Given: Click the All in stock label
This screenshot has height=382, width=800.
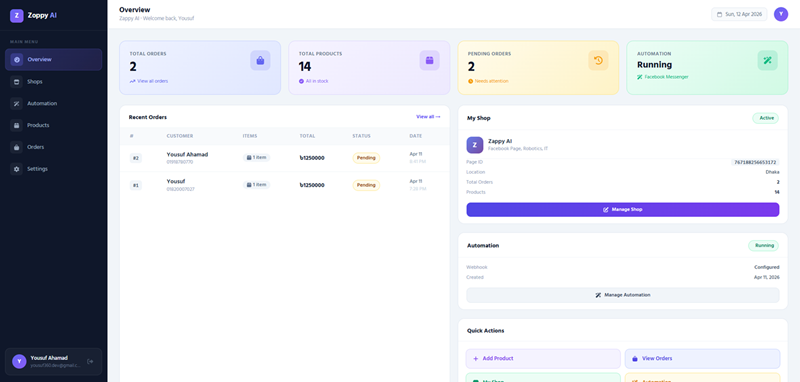Looking at the screenshot, I should 314,81.
